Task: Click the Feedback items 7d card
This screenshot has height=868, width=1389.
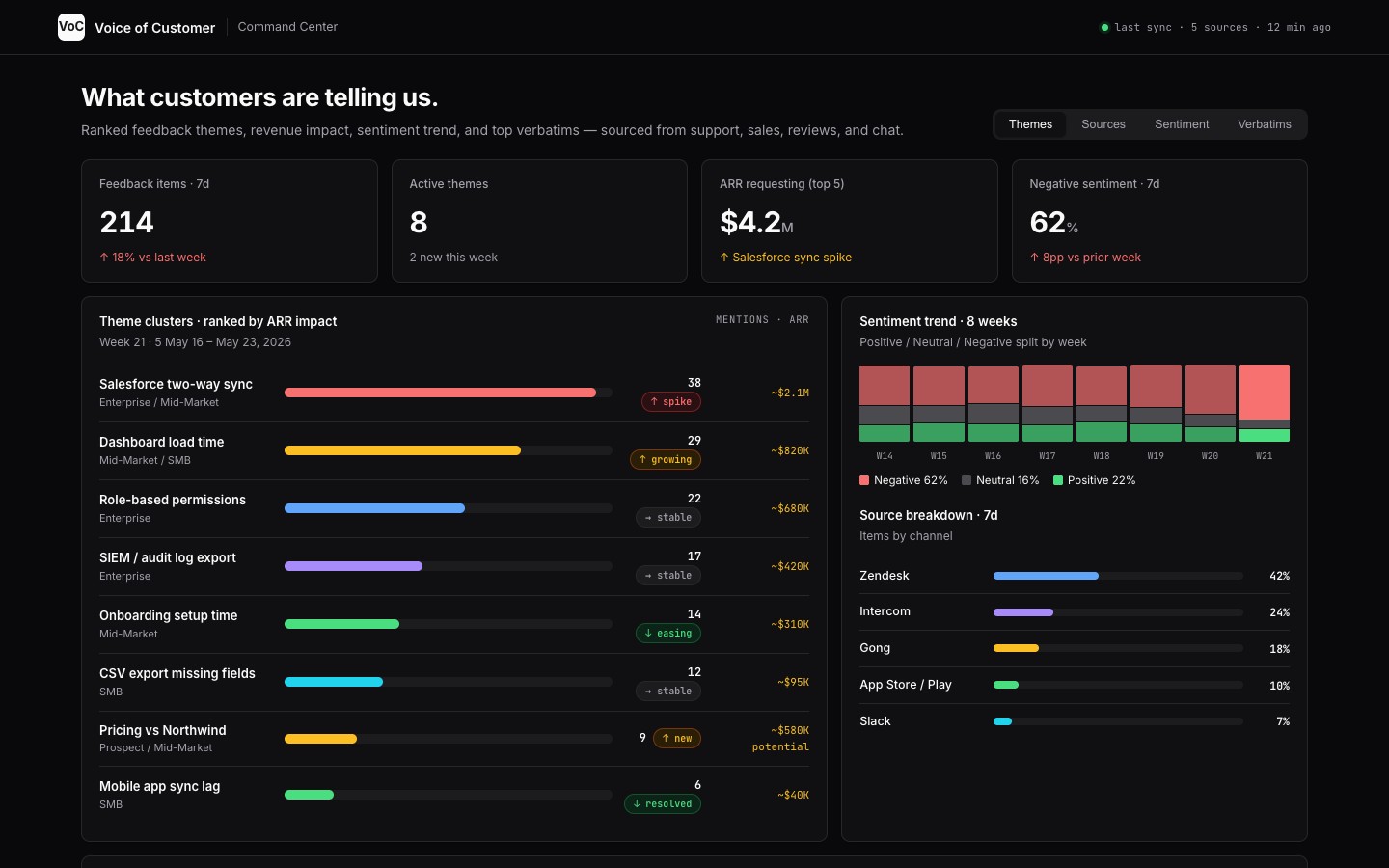Action: tap(230, 221)
